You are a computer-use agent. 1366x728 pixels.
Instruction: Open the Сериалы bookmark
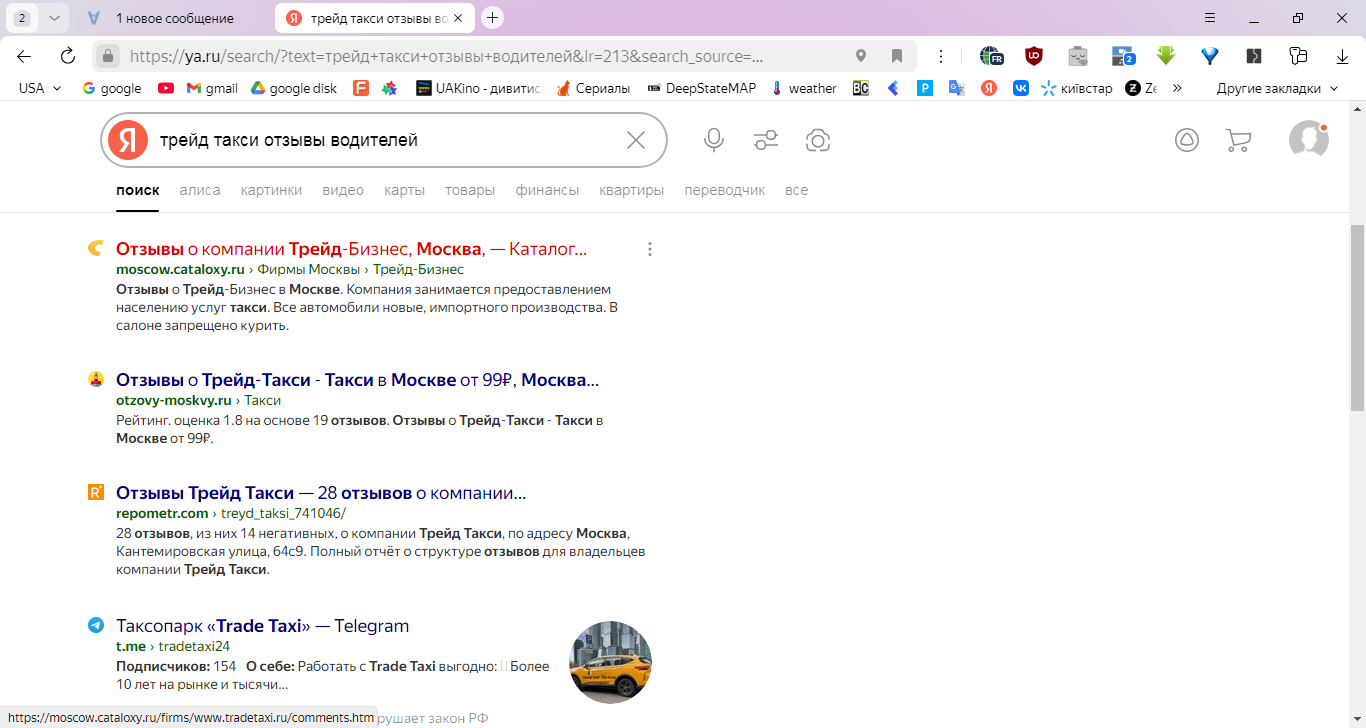coord(594,88)
